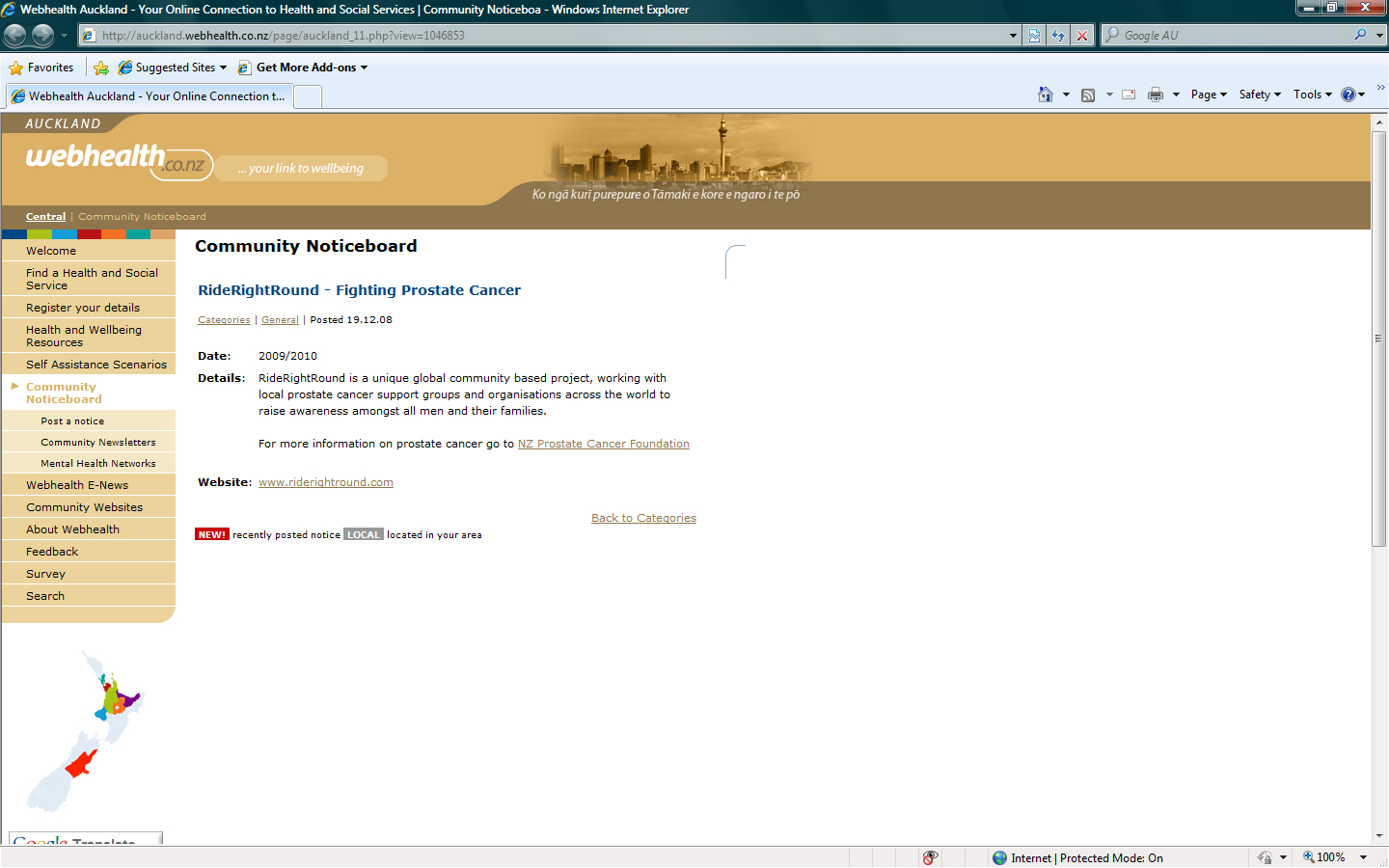Open the Get More Add-ons item
The width and height of the screenshot is (1389, 868).
(303, 68)
